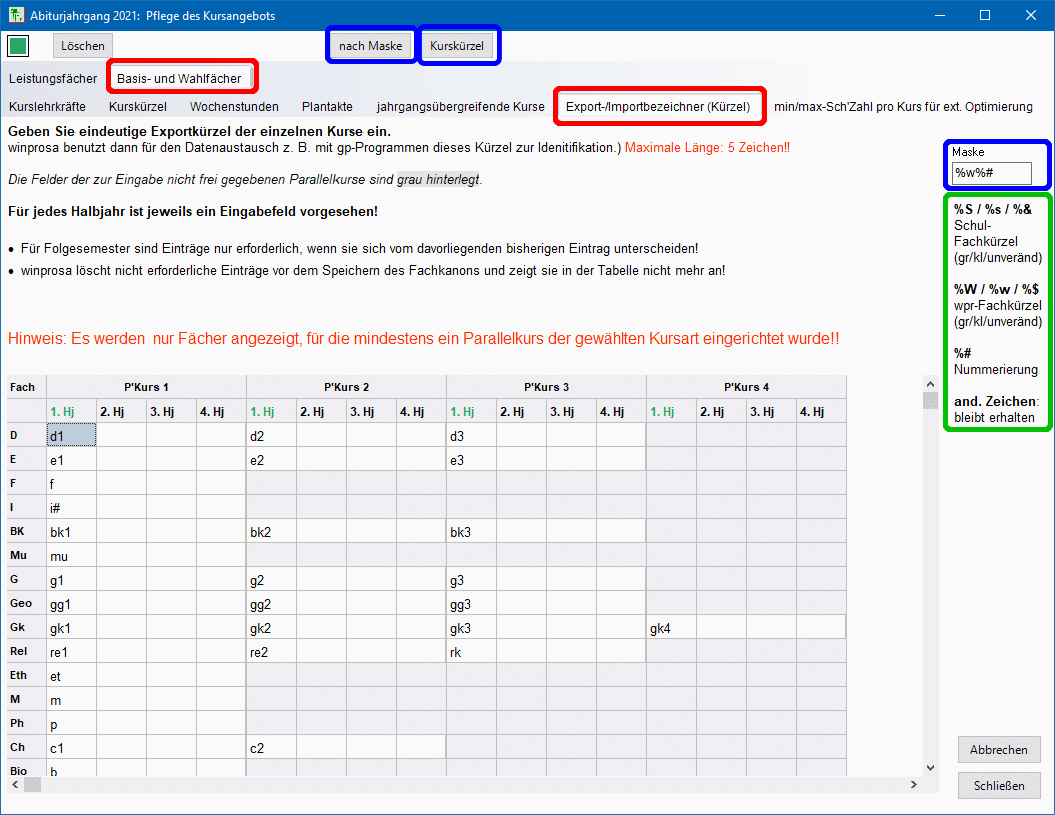Cancel with the Abbrechen button
This screenshot has width=1055, height=815.
tap(998, 750)
